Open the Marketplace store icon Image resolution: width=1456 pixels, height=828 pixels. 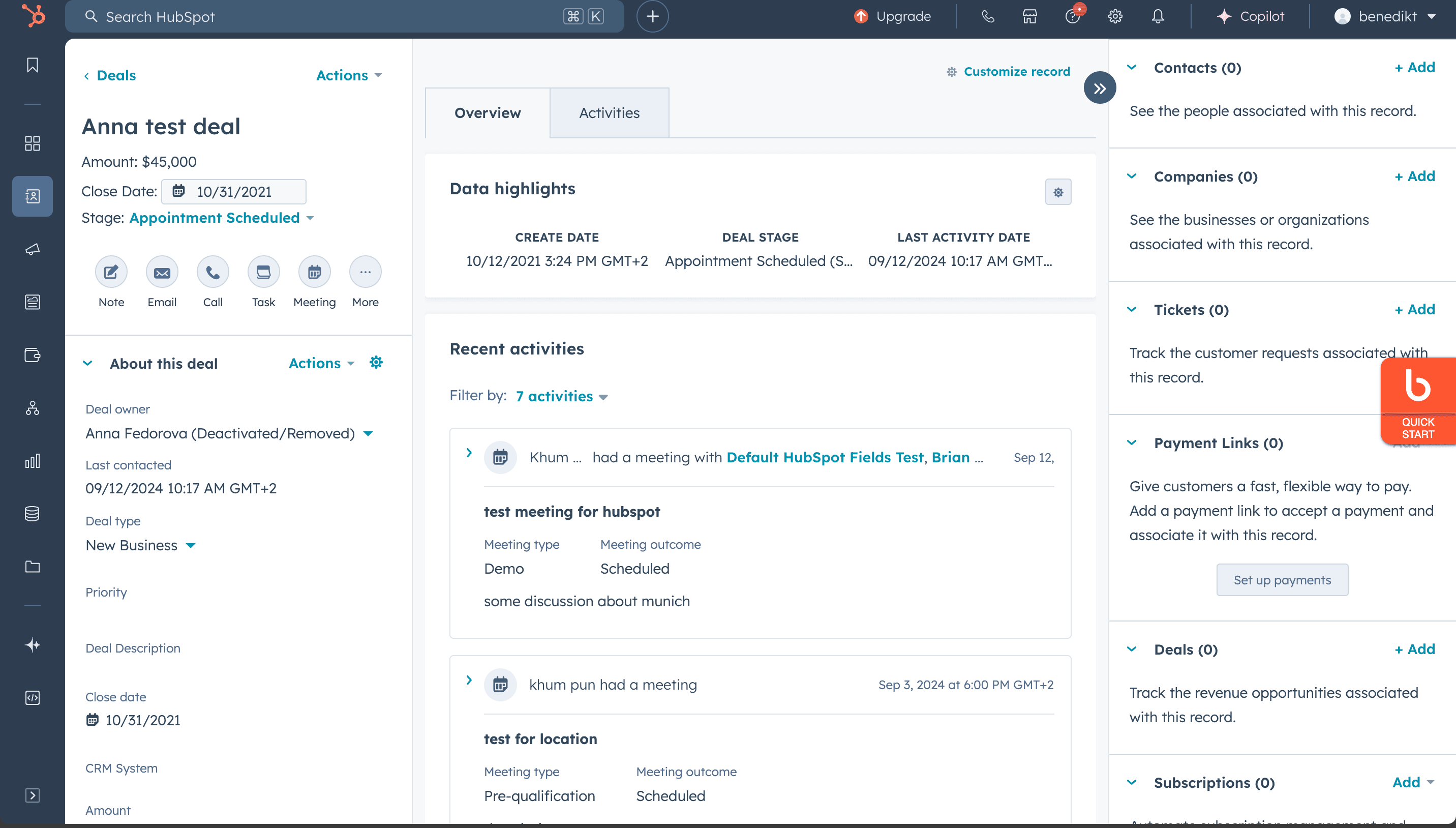1030,16
